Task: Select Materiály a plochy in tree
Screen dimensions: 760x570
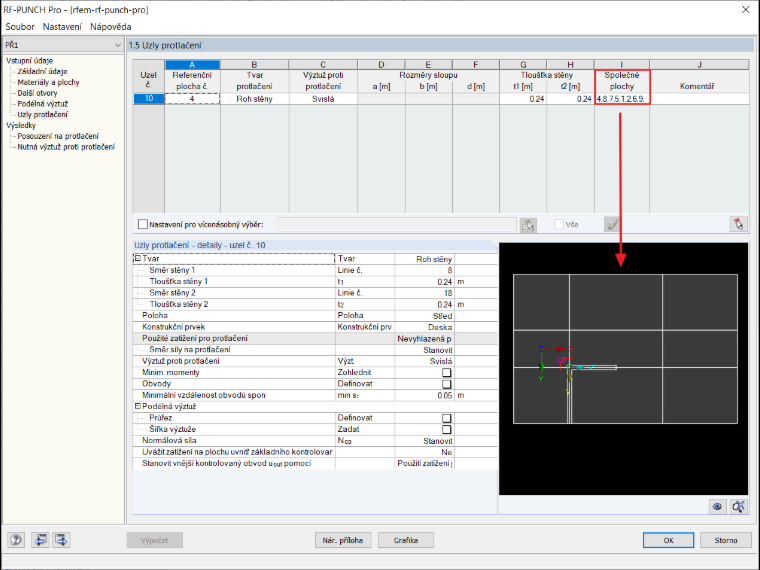Action: click(x=48, y=82)
